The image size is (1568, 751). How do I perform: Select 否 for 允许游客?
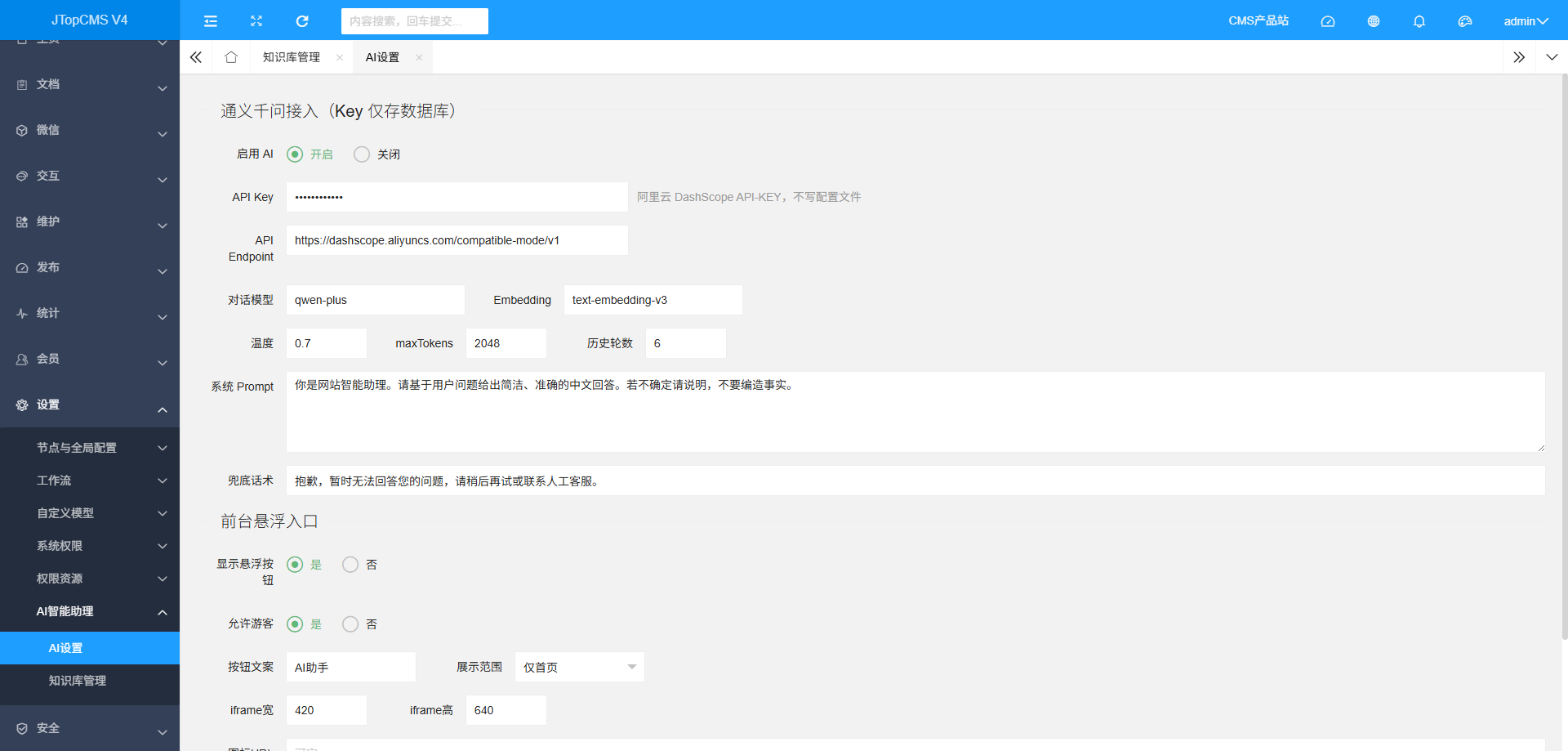(x=350, y=624)
